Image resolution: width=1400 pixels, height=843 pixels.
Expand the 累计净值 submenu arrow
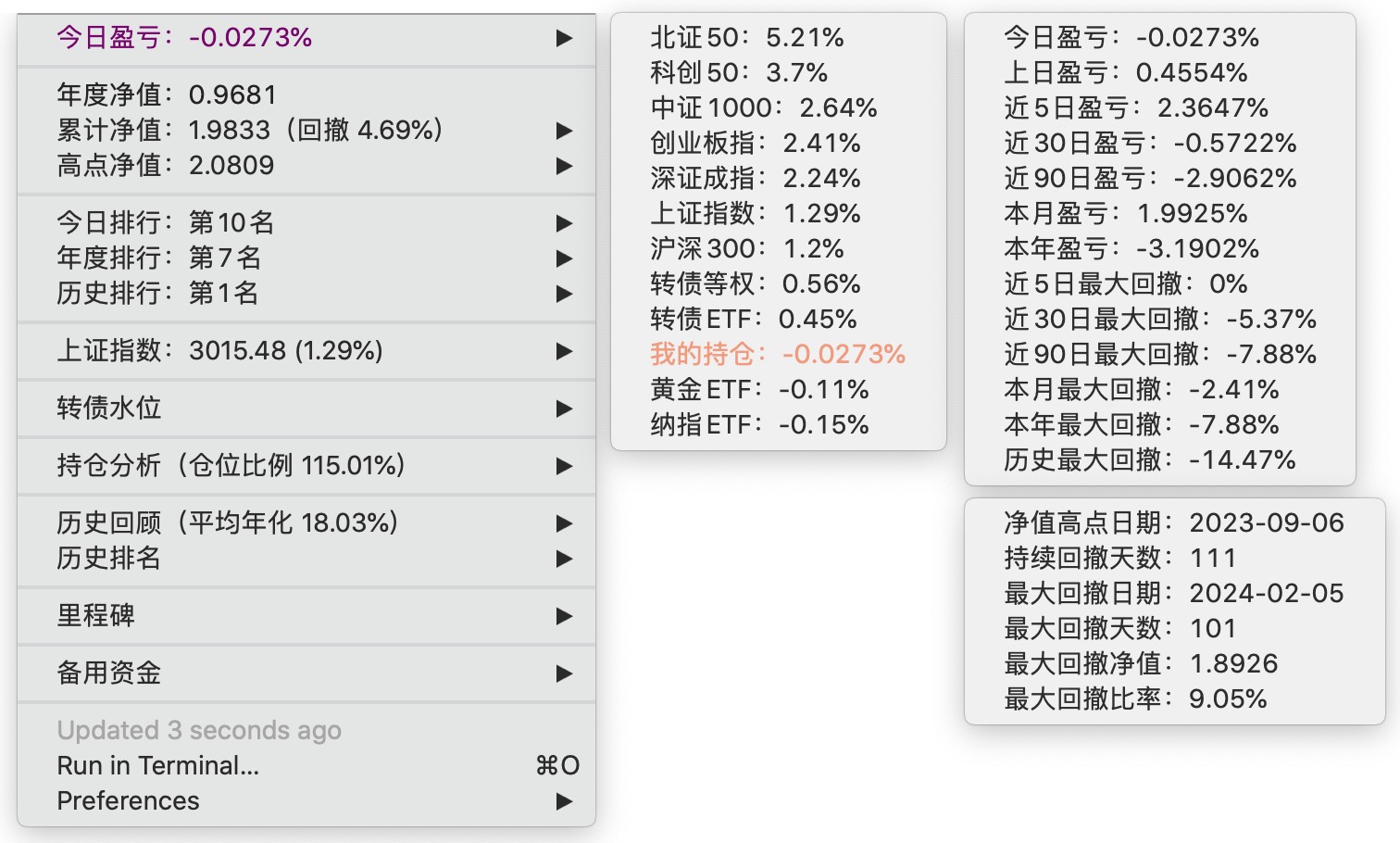pyautogui.click(x=564, y=131)
